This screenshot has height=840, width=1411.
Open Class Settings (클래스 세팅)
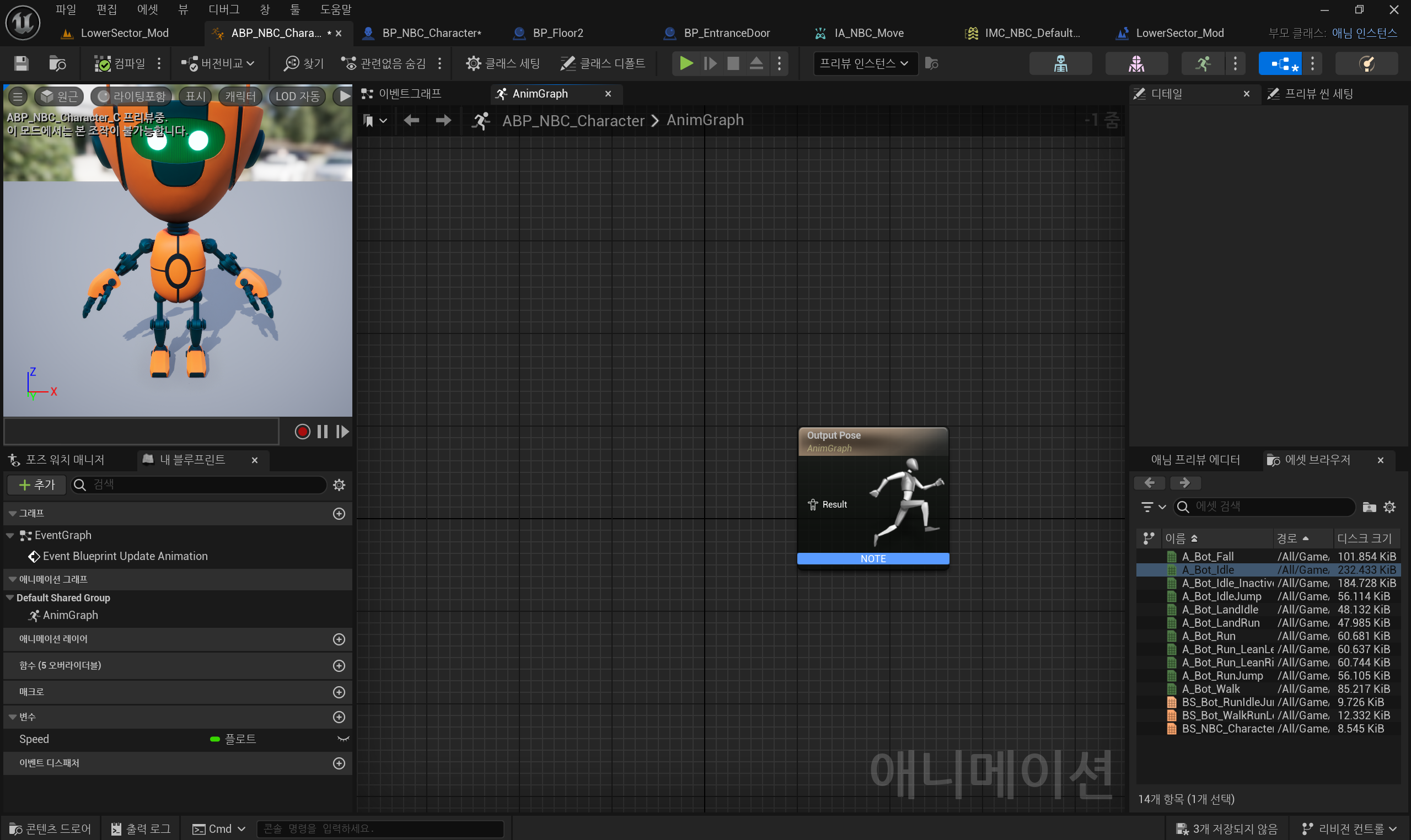[x=503, y=63]
